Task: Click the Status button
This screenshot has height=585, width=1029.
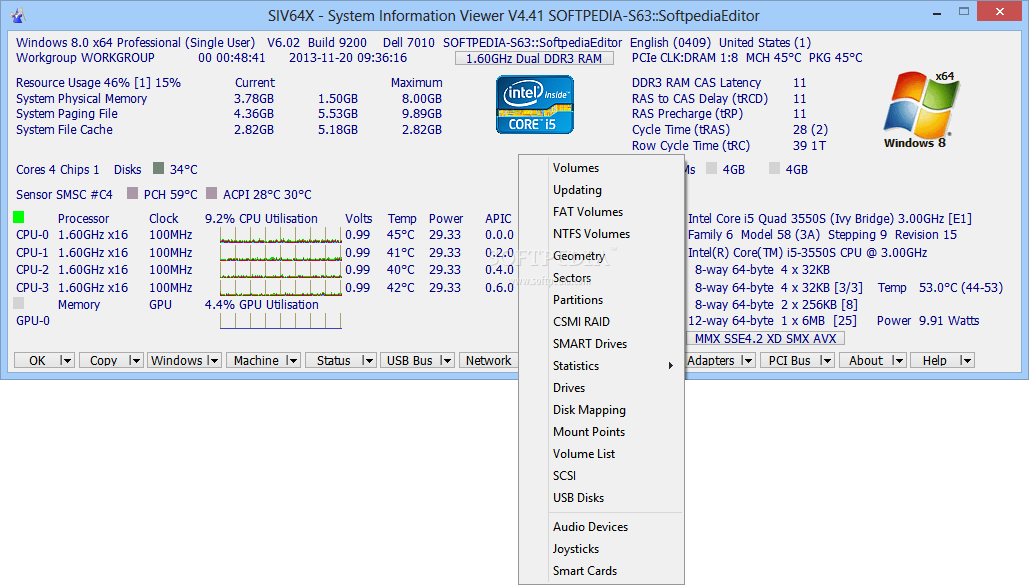Action: [333, 360]
